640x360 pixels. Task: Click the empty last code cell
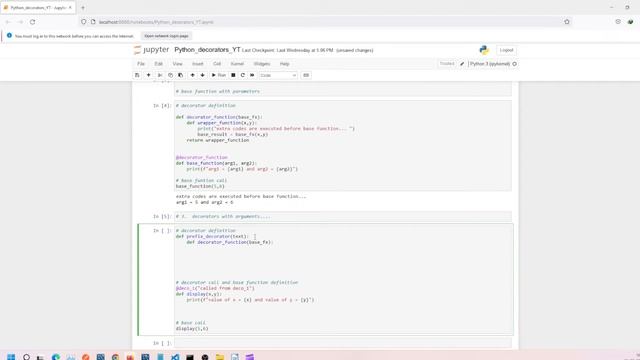(343, 343)
